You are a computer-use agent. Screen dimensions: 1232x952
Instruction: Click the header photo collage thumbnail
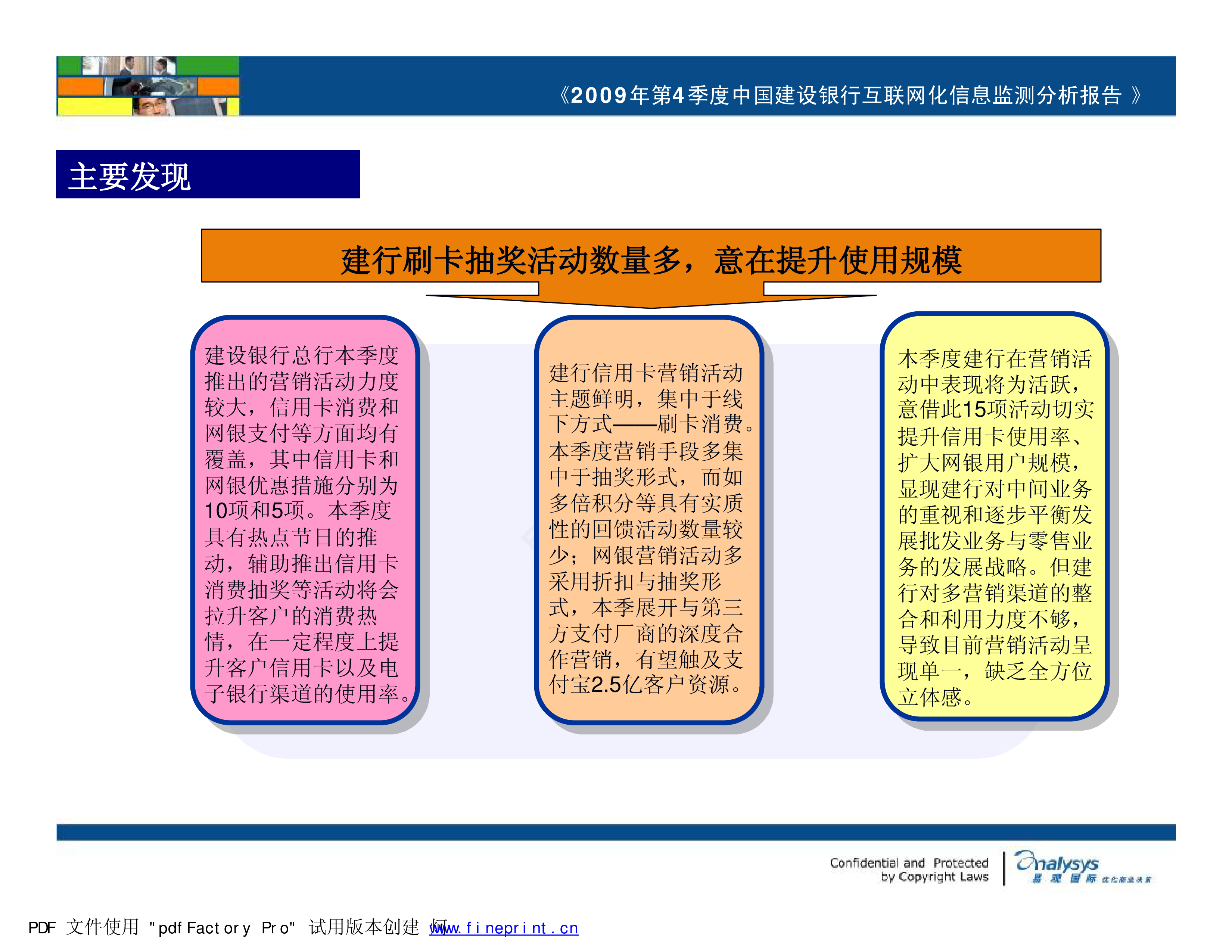148,86
